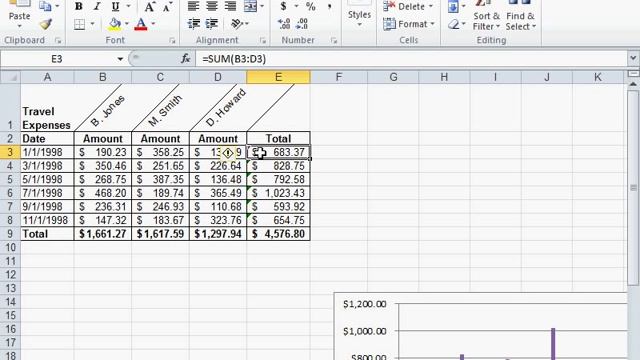Image resolution: width=640 pixels, height=360 pixels.
Task: Click in the formula bar showing =SUM(B3:D3)
Action: (411, 59)
